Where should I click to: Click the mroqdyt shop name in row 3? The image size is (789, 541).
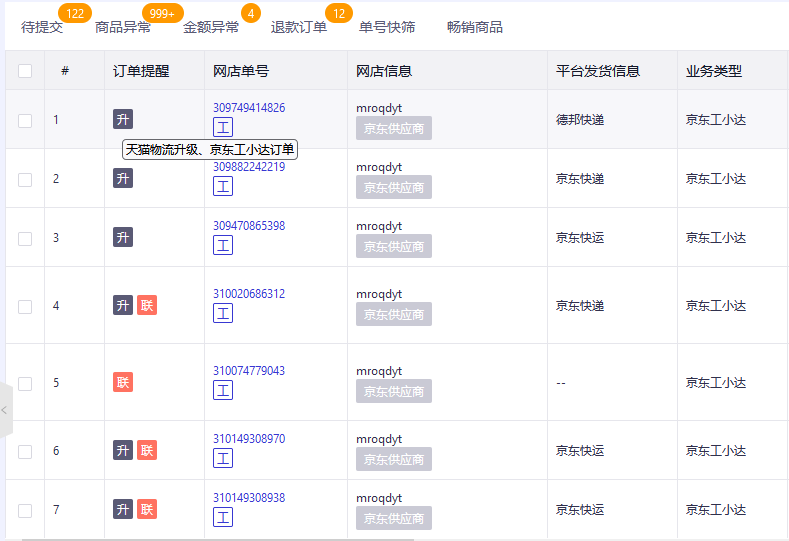click(x=379, y=226)
